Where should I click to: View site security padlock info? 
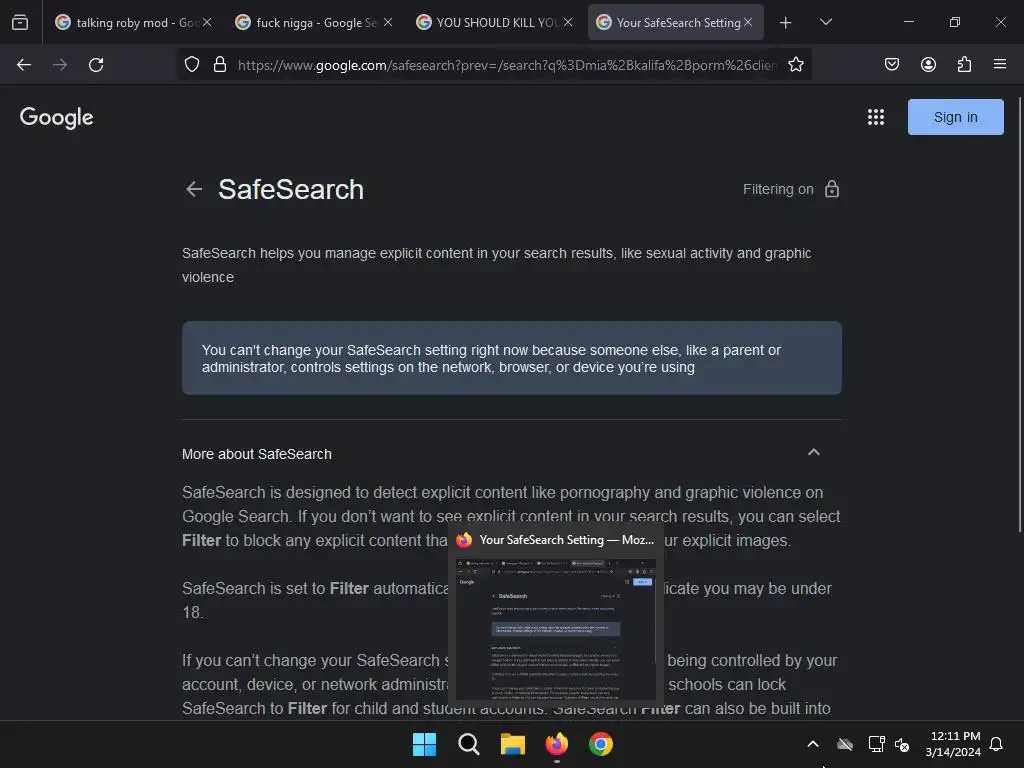point(220,65)
